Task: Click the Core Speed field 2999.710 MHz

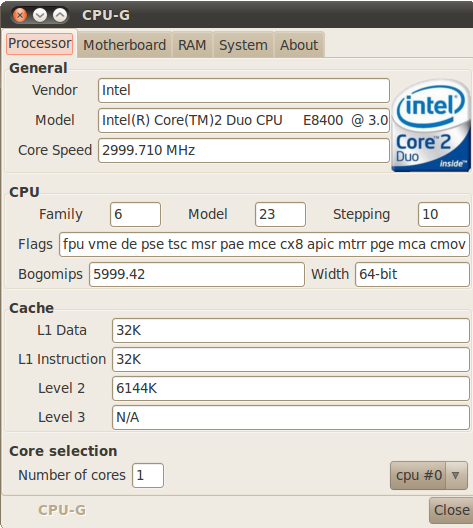Action: [244, 150]
